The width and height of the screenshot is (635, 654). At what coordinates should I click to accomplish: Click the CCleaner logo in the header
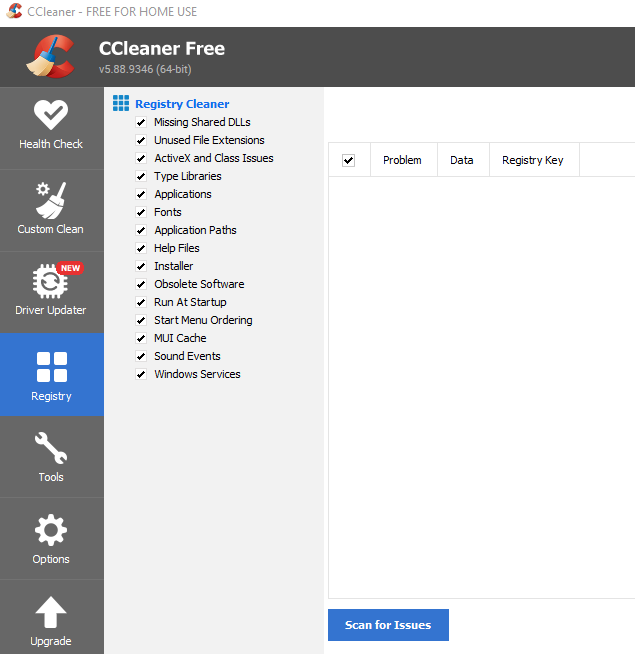pos(51,56)
